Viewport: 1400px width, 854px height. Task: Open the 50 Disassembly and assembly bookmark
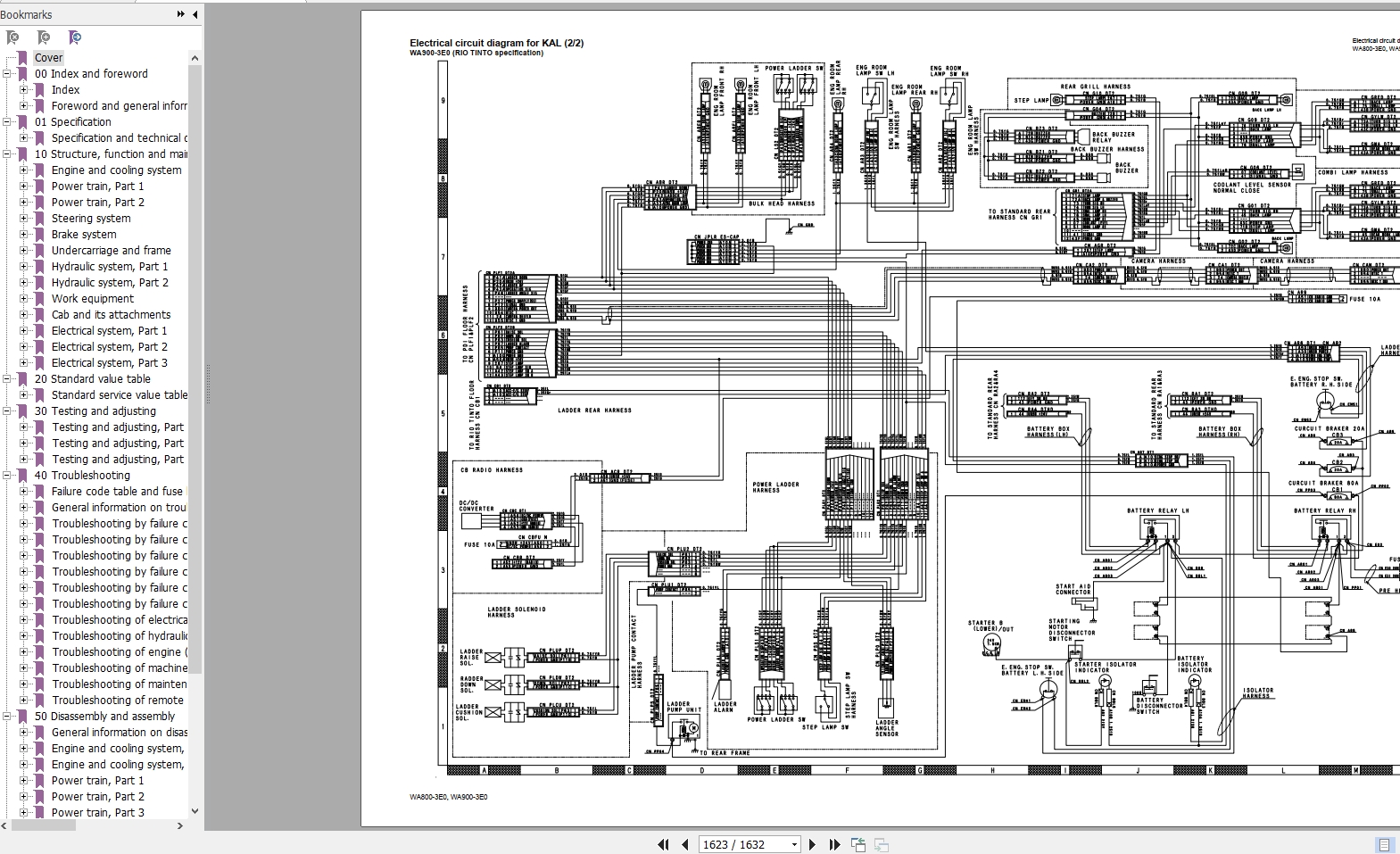point(105,717)
